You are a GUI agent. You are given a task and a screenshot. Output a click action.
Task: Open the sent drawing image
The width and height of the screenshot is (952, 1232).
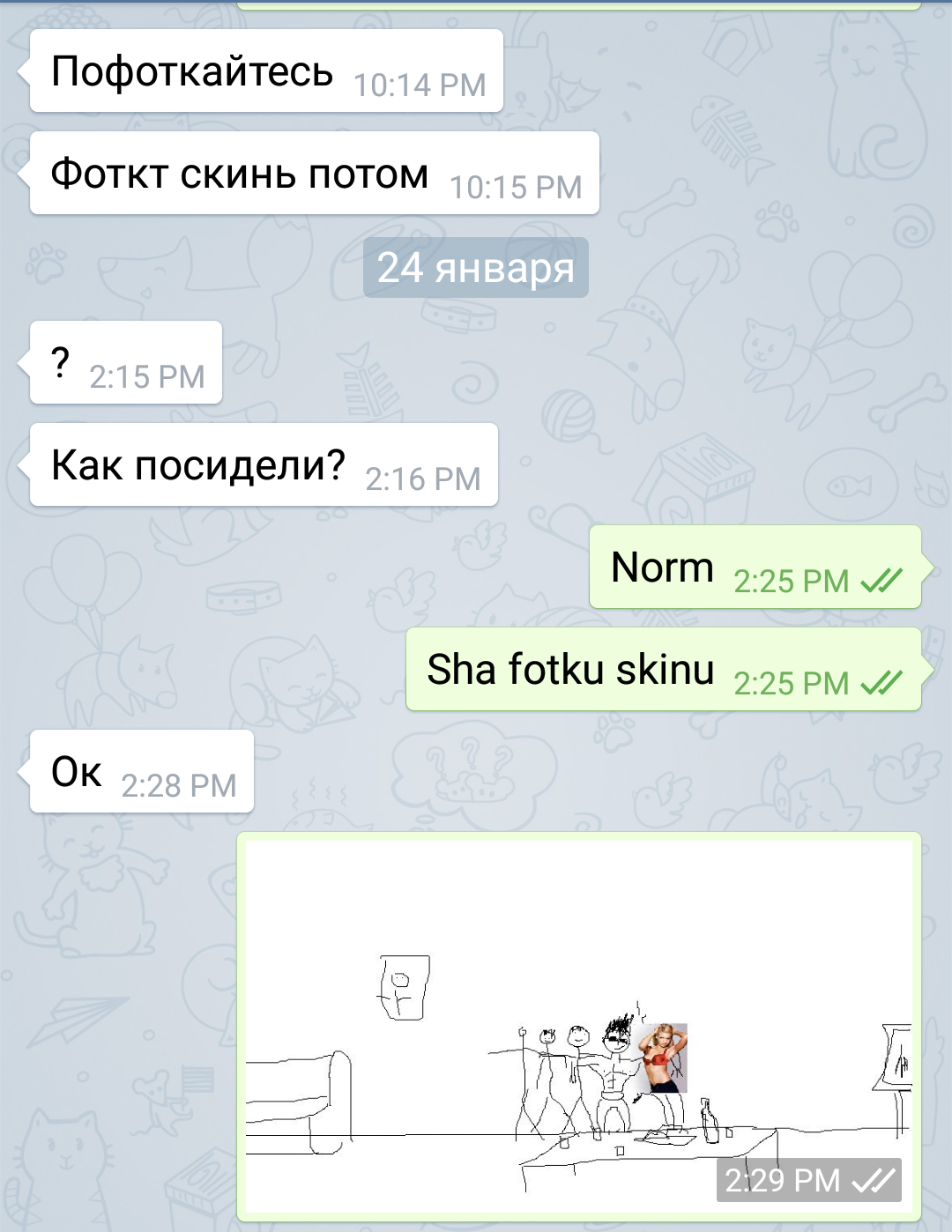point(579,1026)
